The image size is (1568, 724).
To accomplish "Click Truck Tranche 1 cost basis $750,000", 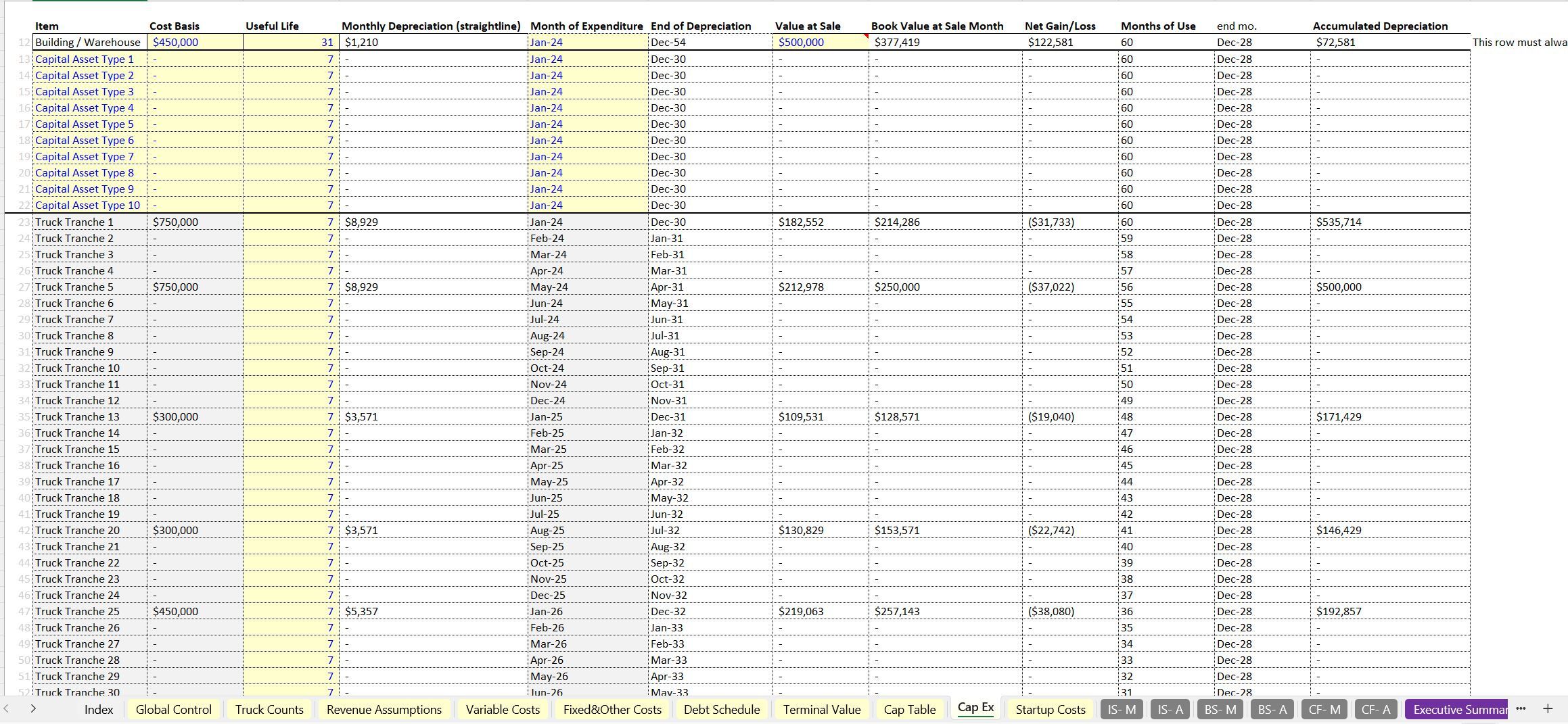I will (195, 222).
